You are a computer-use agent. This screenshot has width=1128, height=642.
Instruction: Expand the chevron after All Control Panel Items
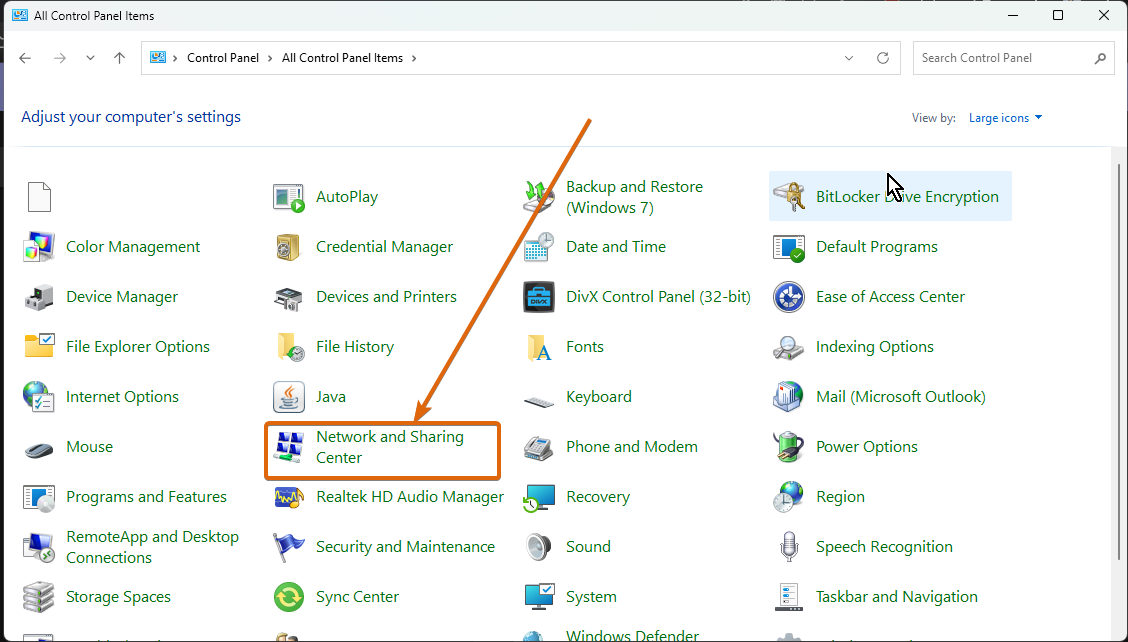coord(414,58)
